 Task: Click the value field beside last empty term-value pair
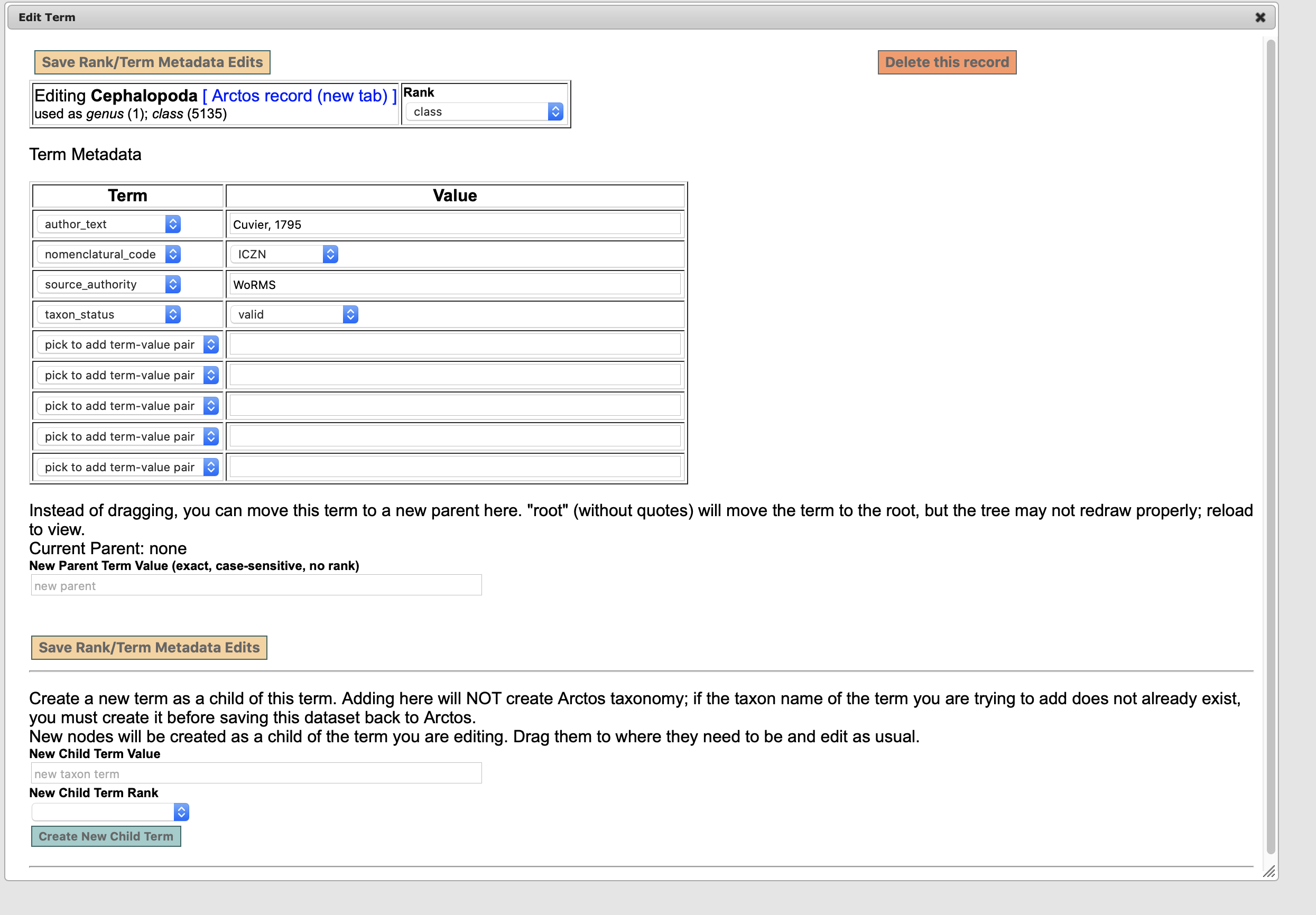click(x=455, y=467)
